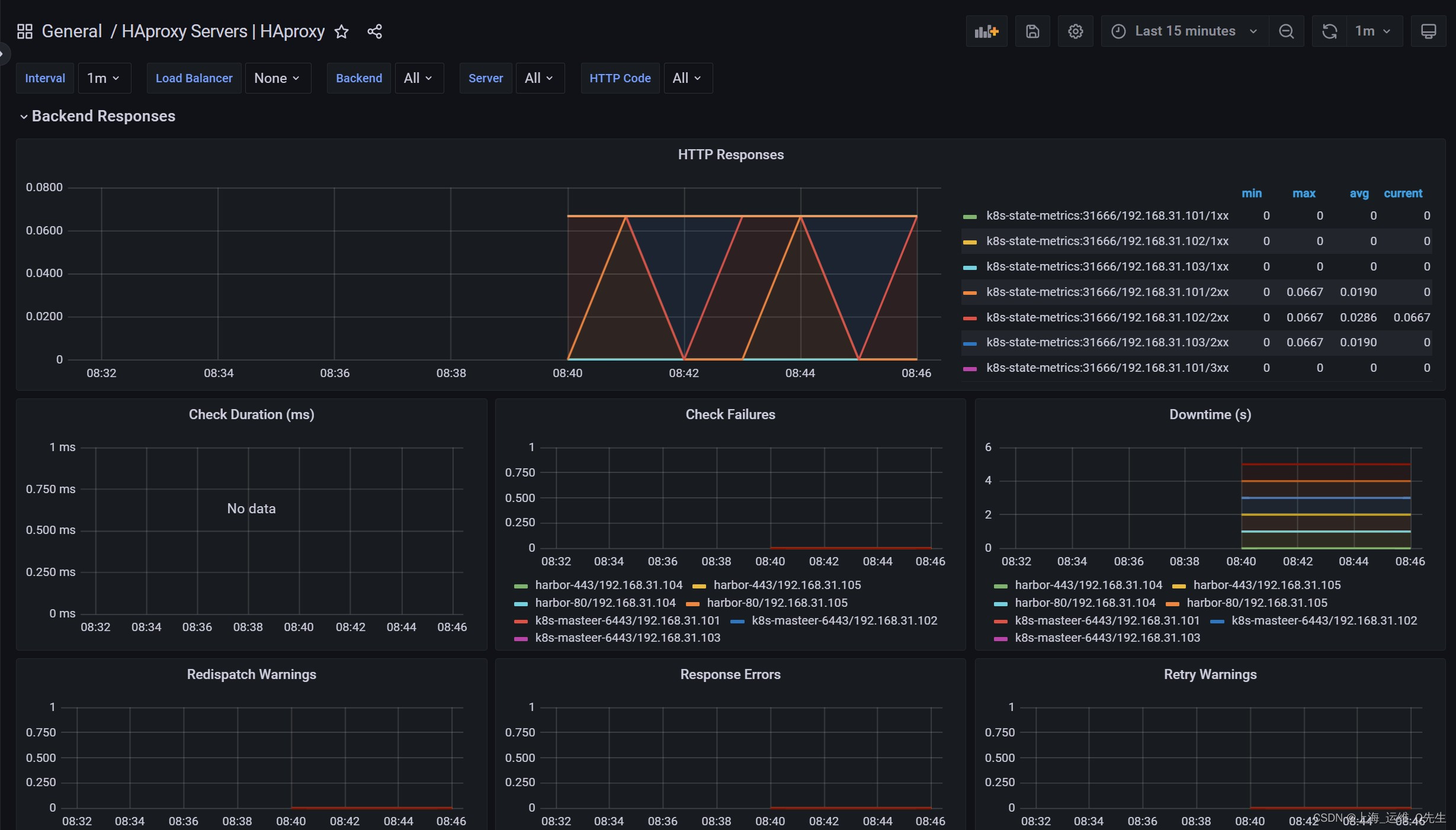Screen dimensions: 1456x830
Task: Expand the collapsed side menu arrow
Action: click(x=3, y=54)
